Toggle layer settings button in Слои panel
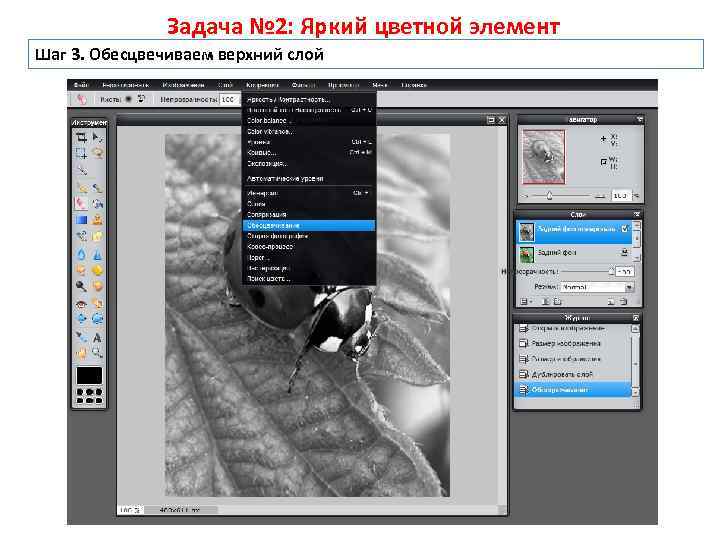 pos(524,302)
